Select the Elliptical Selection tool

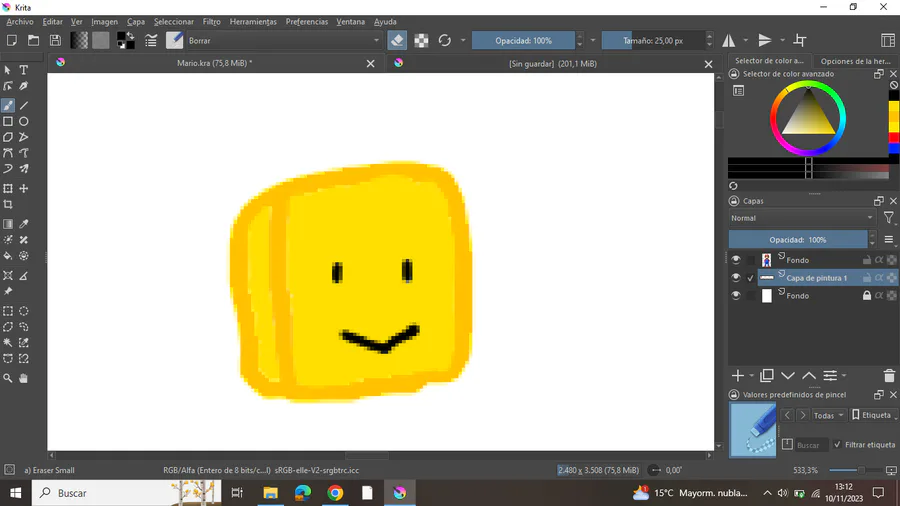(24, 311)
